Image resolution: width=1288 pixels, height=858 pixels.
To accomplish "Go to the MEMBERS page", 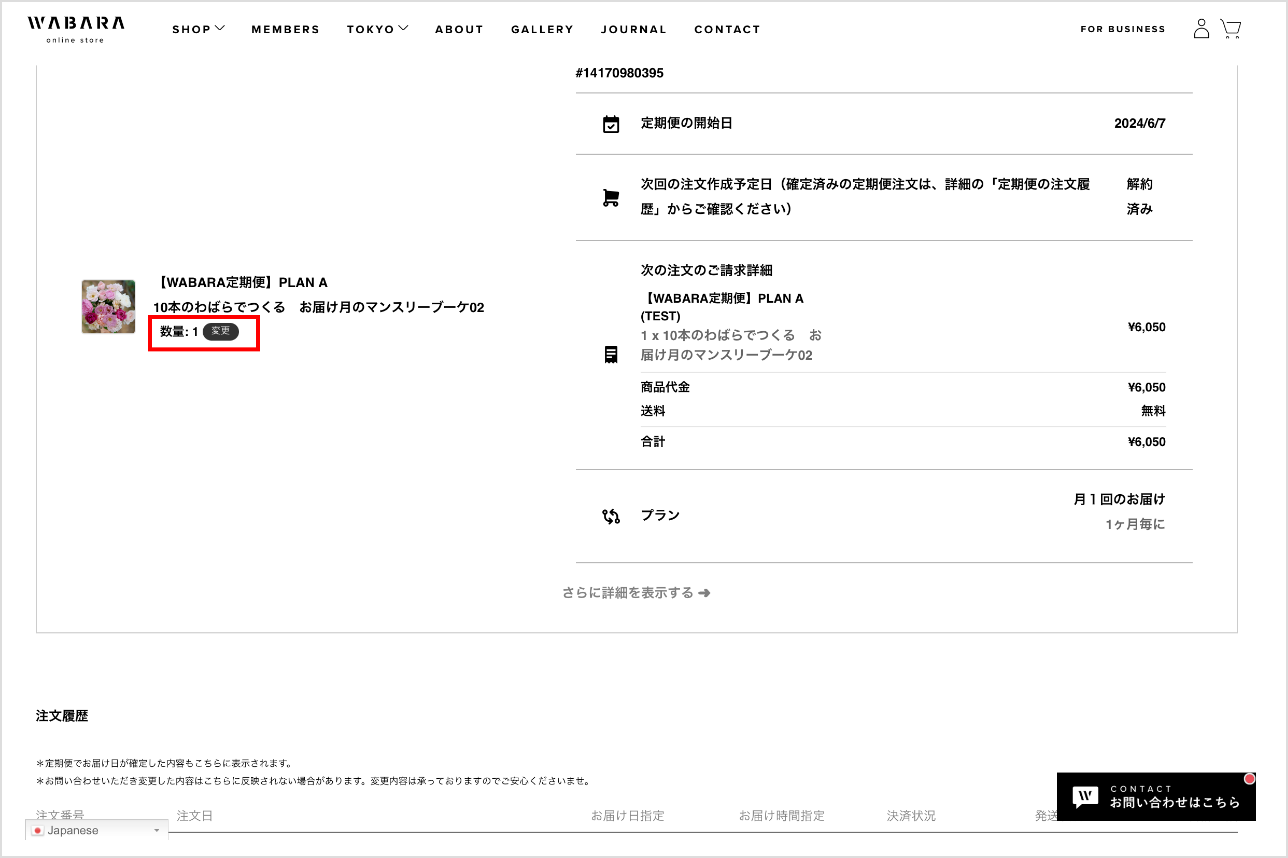I will coord(285,29).
